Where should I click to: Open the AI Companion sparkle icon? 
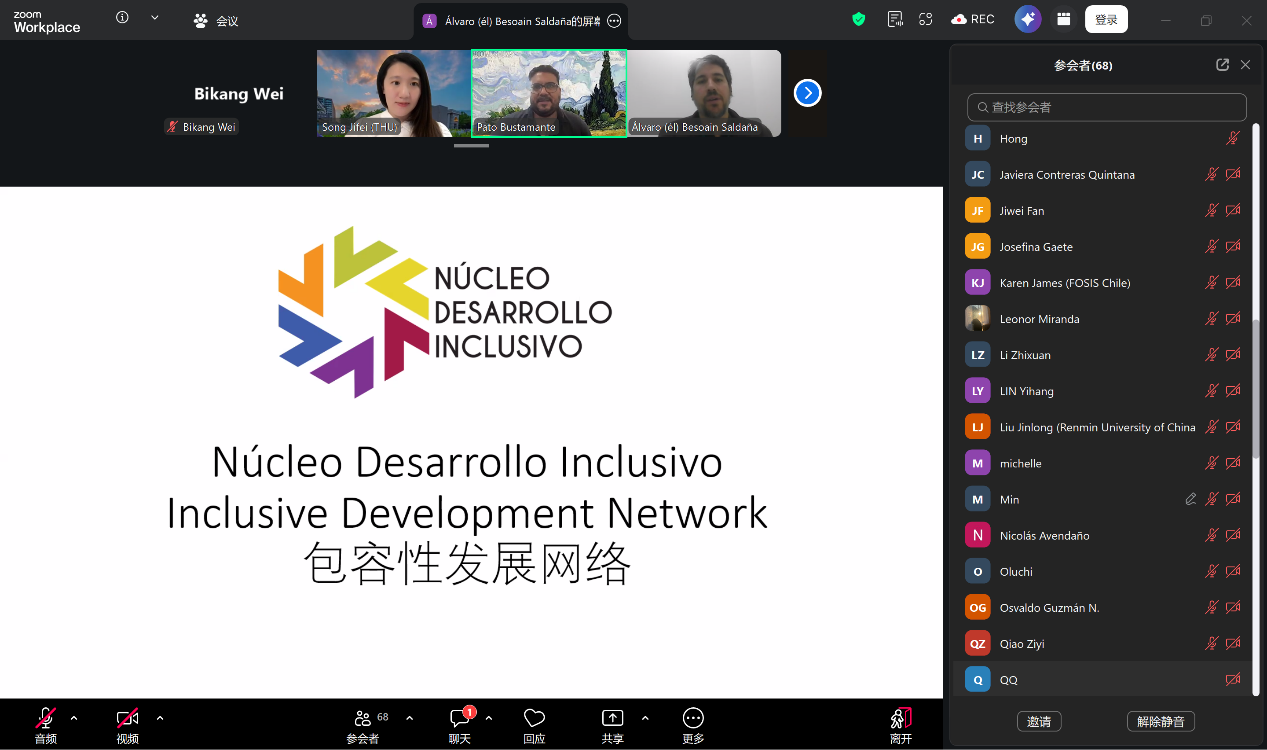[1027, 19]
